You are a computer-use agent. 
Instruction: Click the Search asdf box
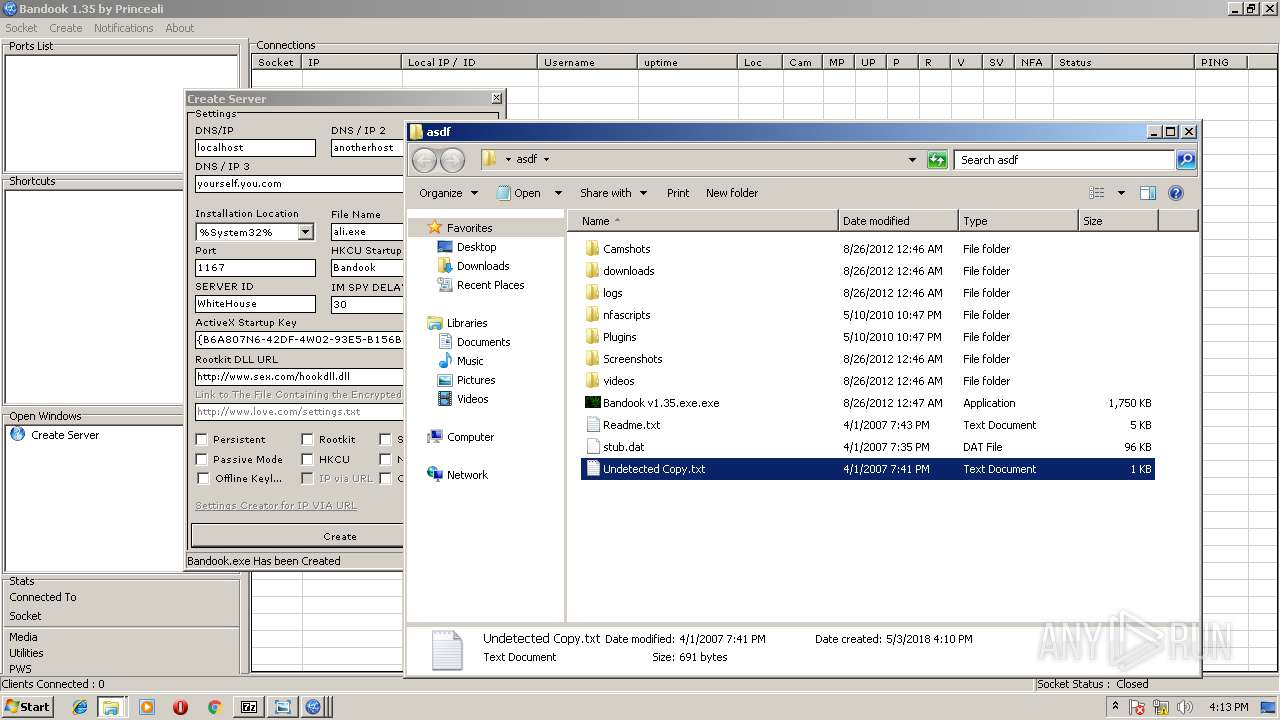point(1065,160)
